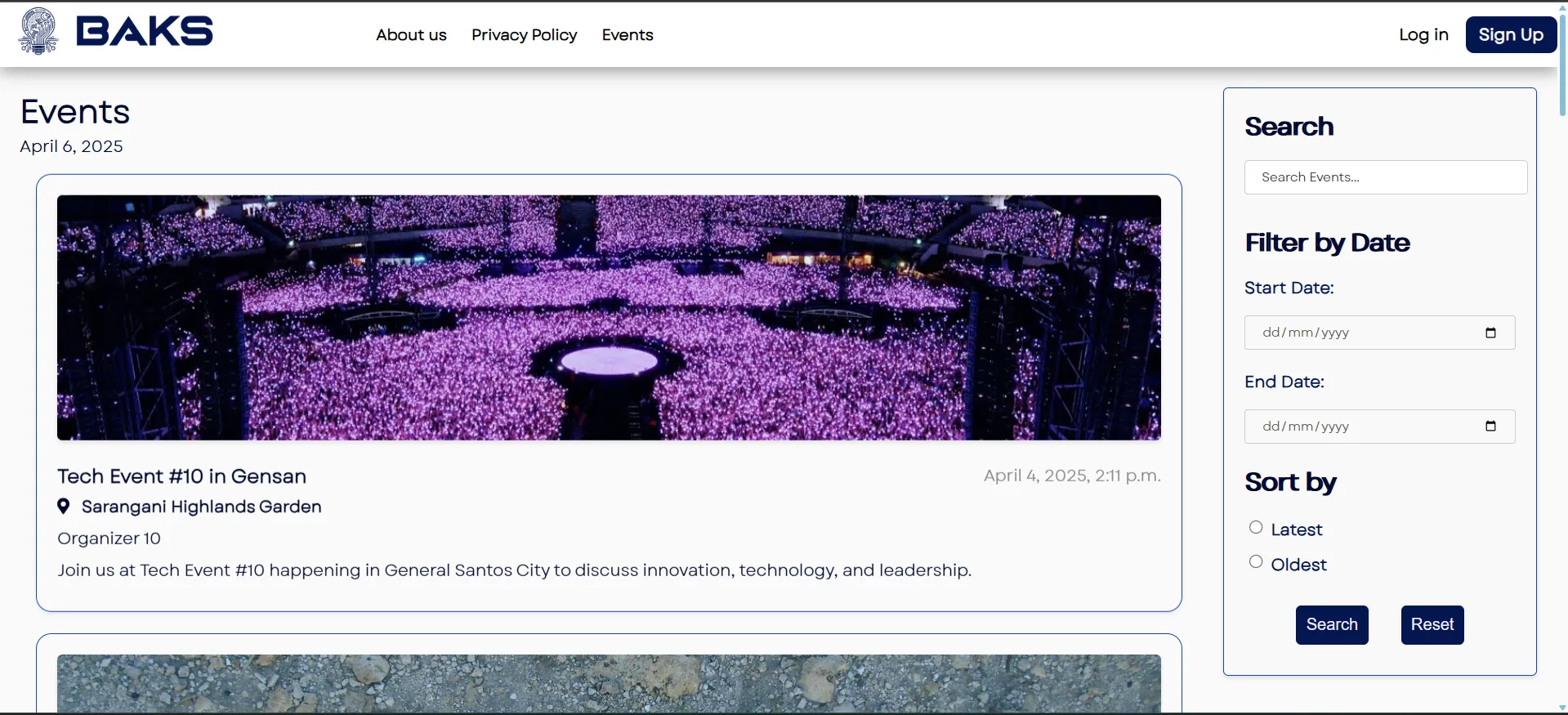The image size is (1568, 715).
Task: Go to the Privacy Policy page
Action: click(525, 35)
